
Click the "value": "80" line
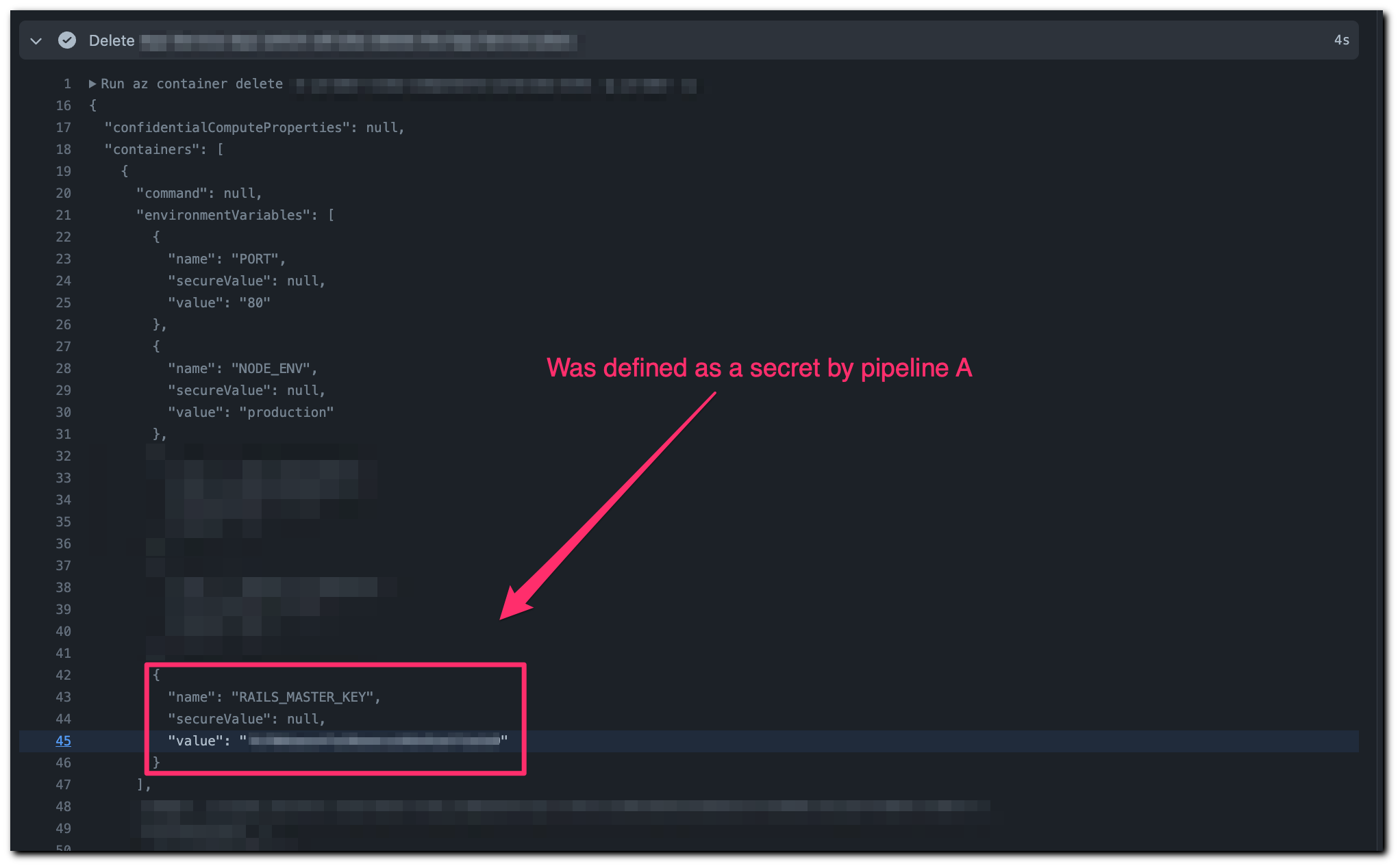219,303
